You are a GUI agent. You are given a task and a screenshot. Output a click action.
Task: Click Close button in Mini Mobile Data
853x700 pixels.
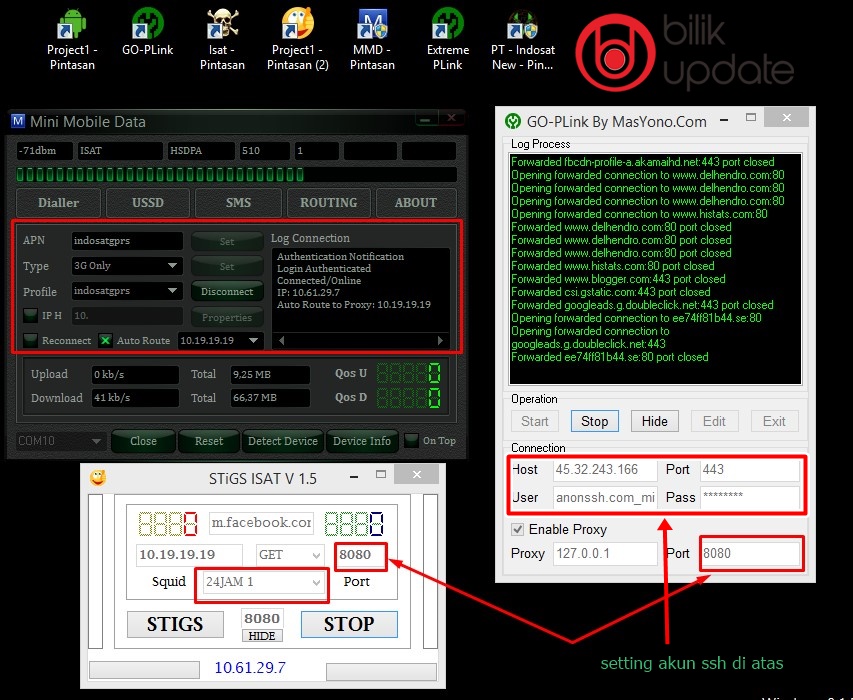click(x=143, y=441)
